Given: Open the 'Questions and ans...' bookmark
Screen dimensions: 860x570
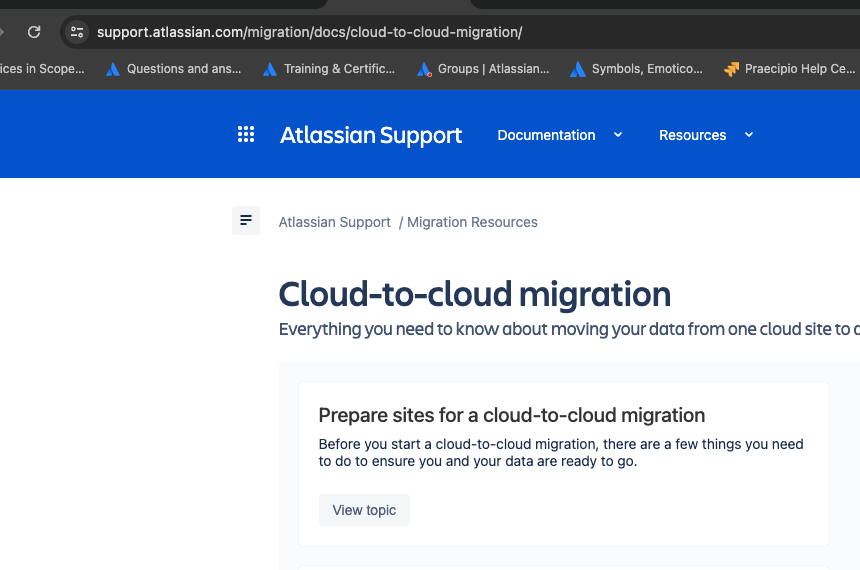Looking at the screenshot, I should click(173, 69).
